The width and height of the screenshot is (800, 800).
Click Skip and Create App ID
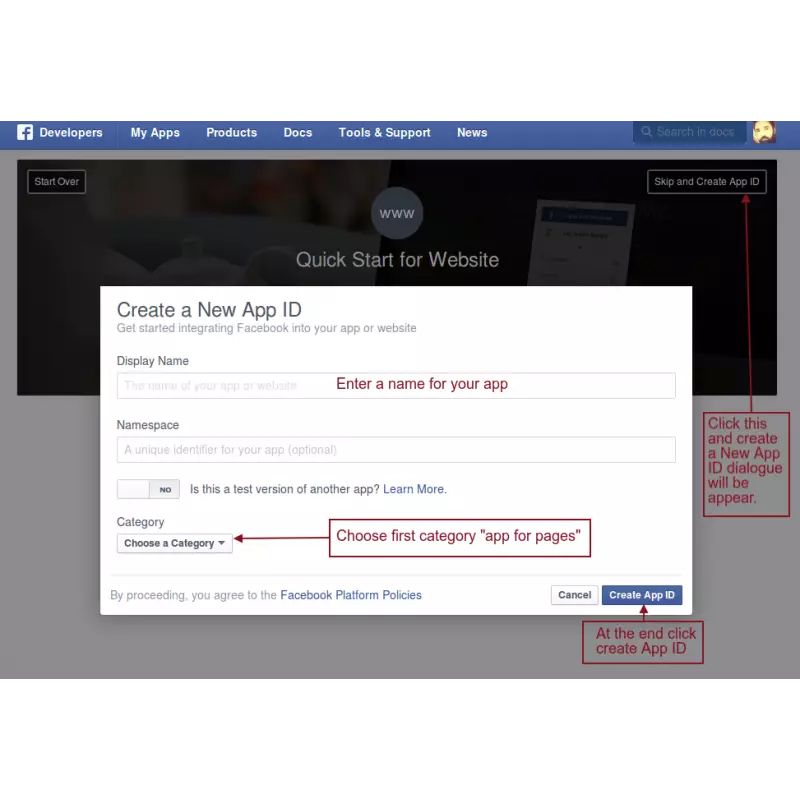click(x=707, y=182)
